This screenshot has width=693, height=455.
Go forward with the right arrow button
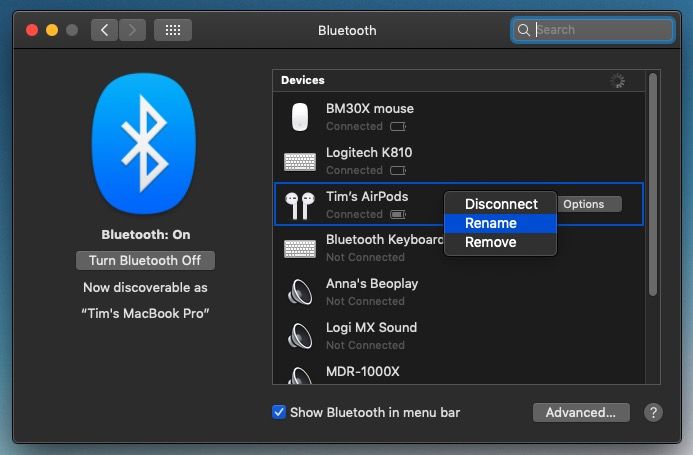pos(132,30)
